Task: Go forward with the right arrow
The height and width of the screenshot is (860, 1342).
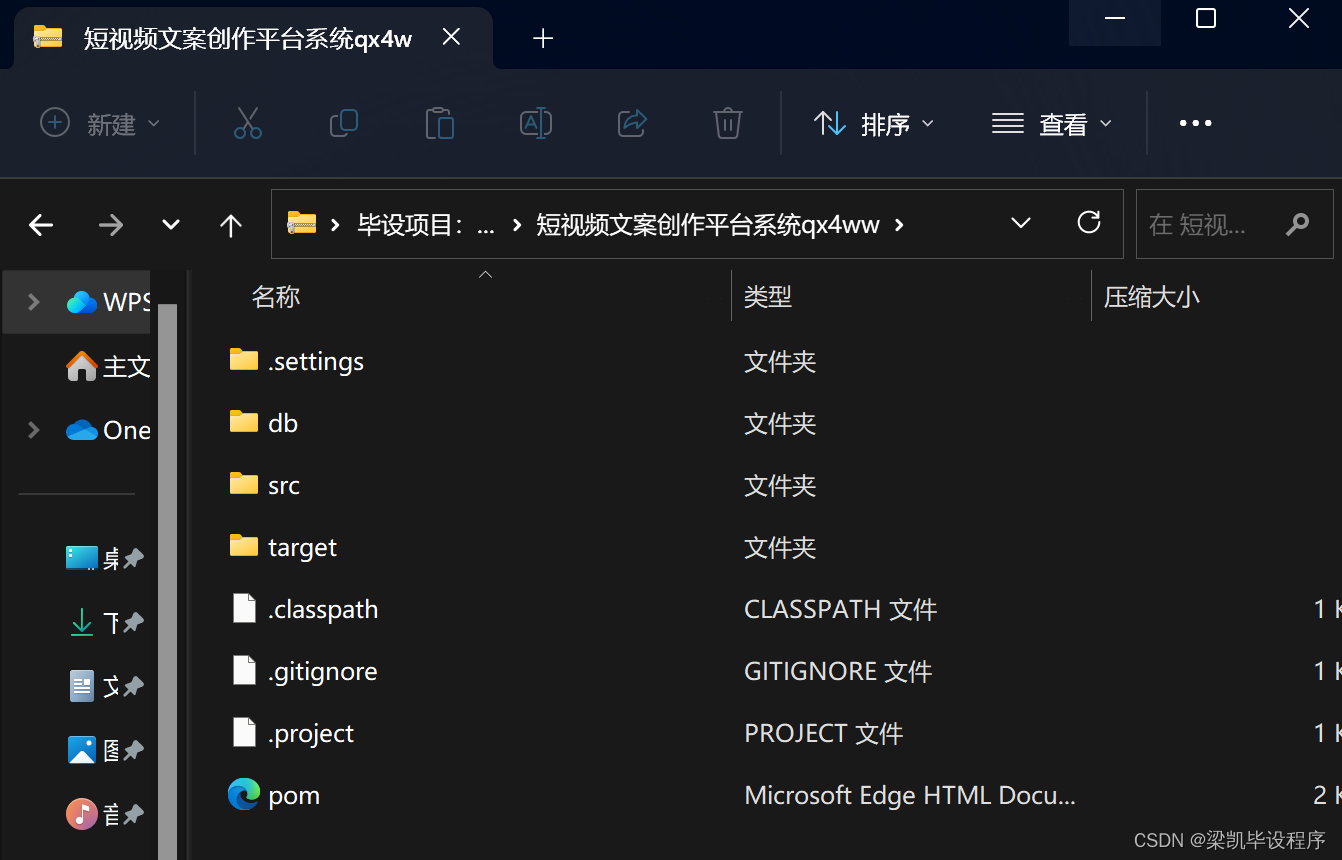Action: click(x=110, y=225)
